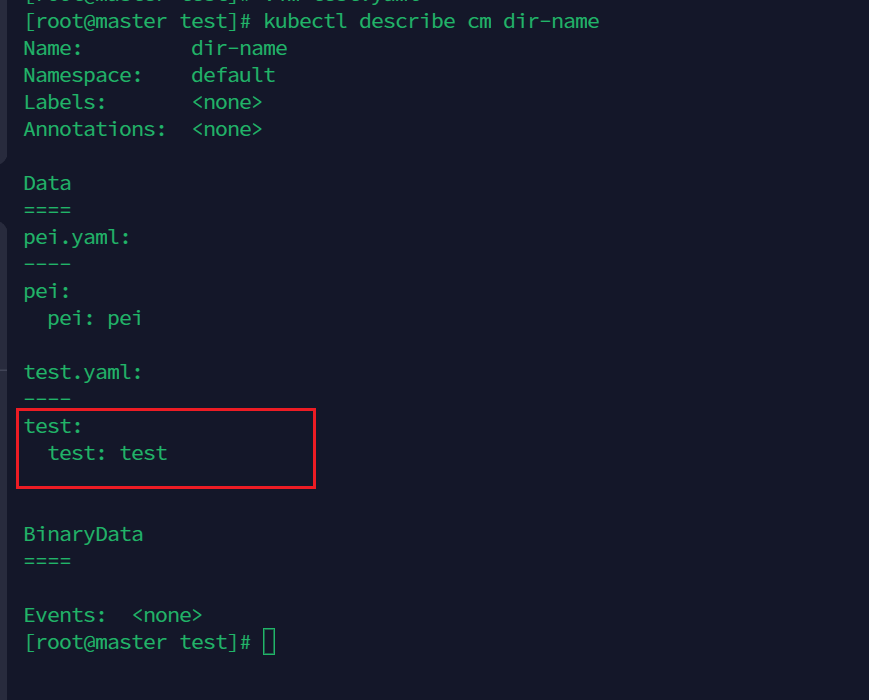Click the BinaryData section heading
This screenshot has width=869, height=700.
click(83, 534)
